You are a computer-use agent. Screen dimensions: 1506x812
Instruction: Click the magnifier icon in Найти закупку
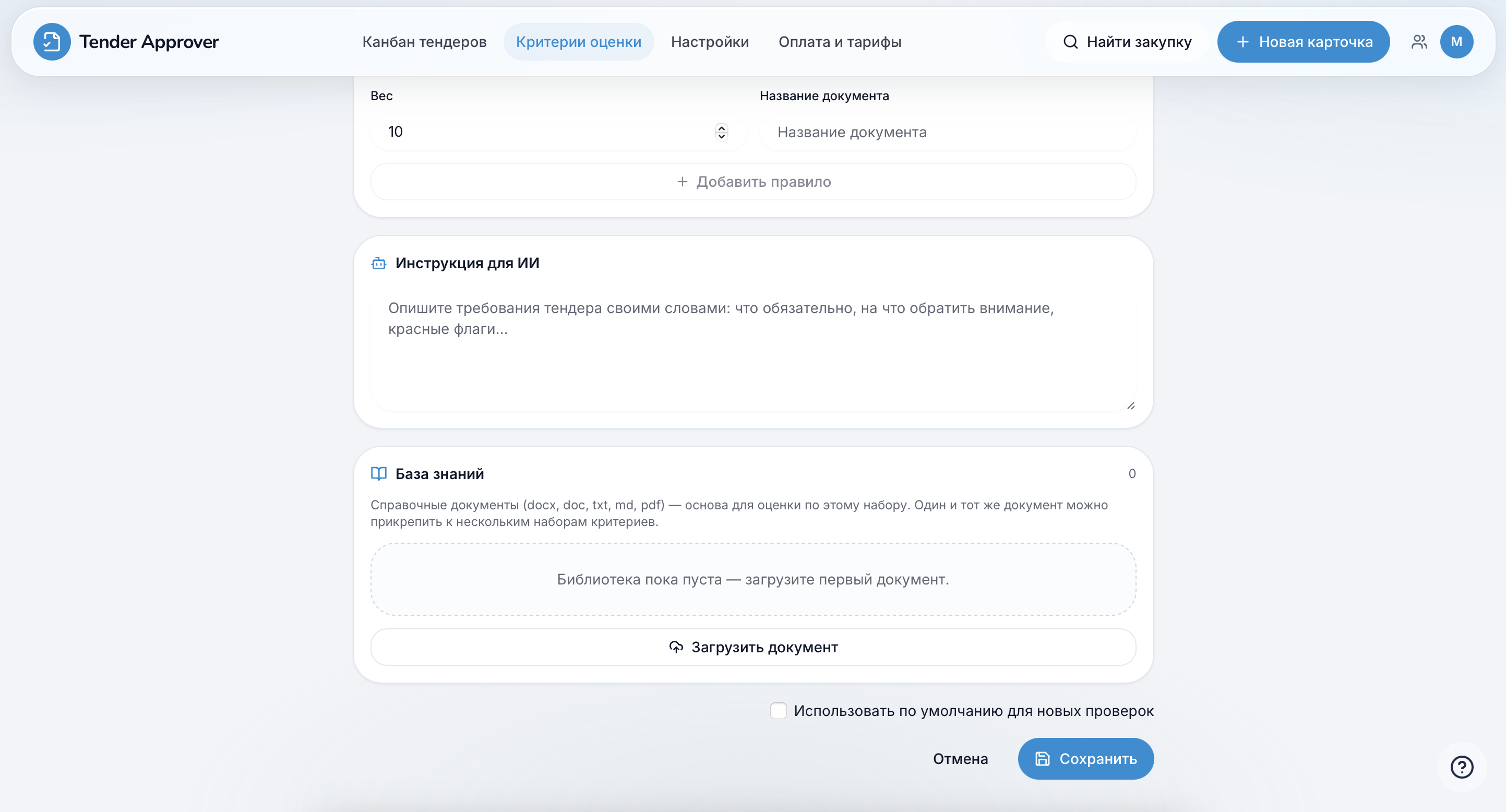pos(1070,42)
